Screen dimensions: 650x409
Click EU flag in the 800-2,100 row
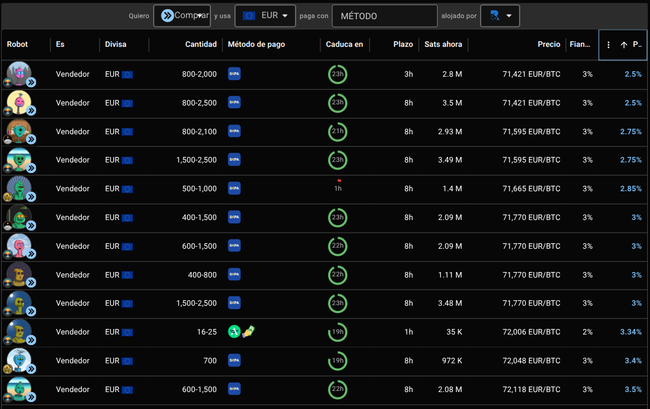pyautogui.click(x=127, y=132)
